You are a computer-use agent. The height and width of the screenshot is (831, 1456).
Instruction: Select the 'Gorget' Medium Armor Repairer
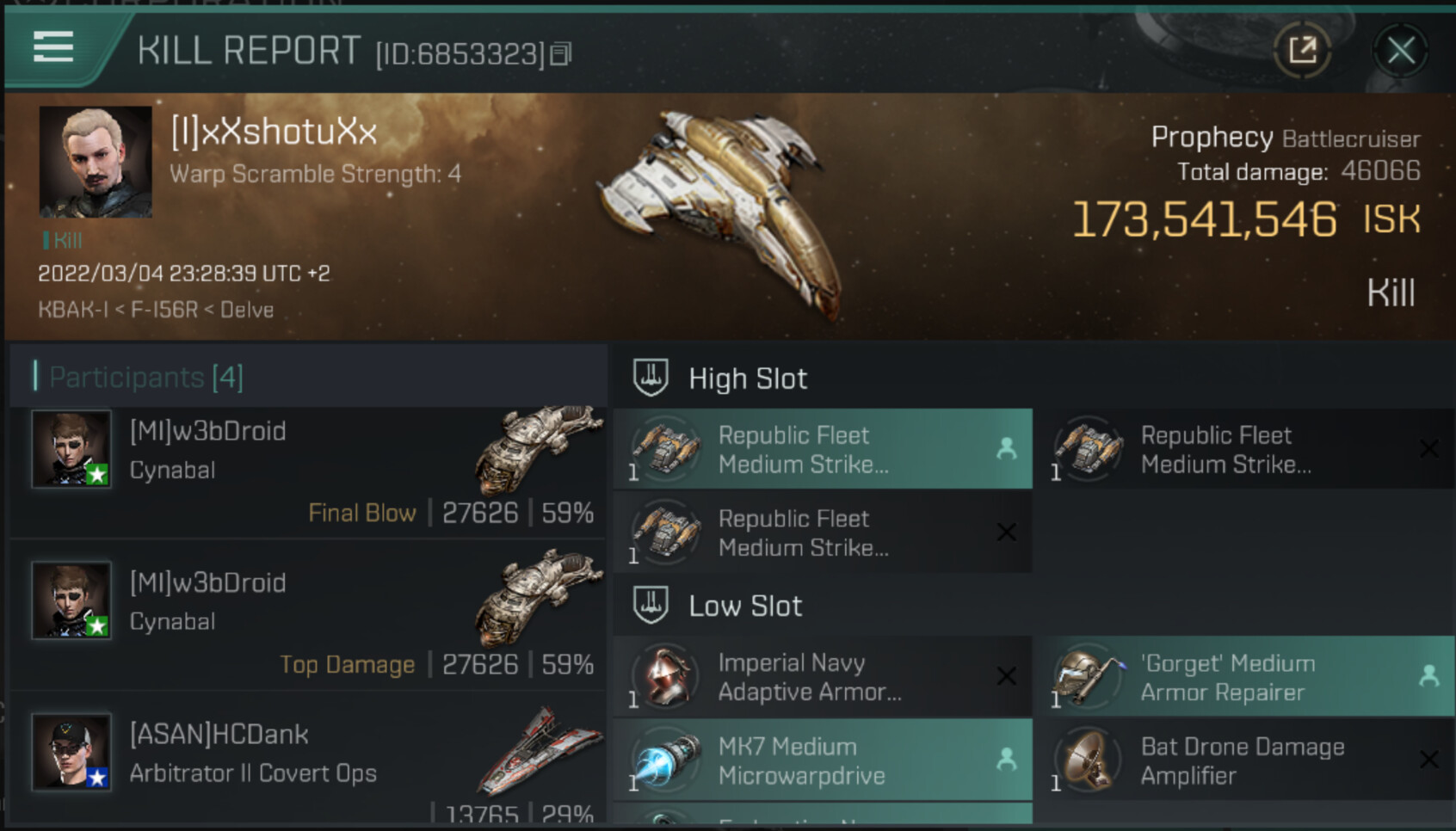[1243, 678]
